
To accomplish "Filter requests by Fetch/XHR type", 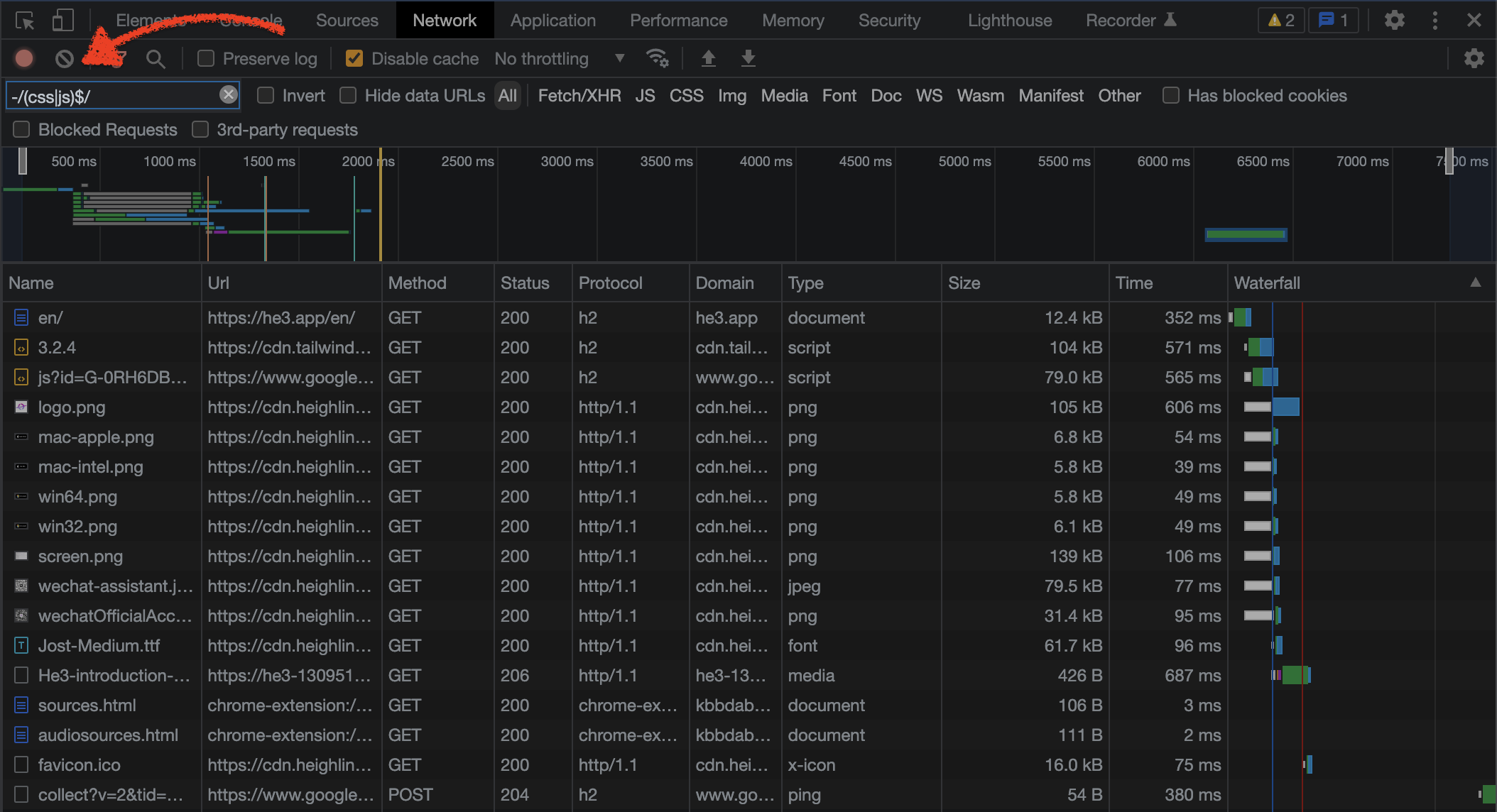I will (x=579, y=95).
